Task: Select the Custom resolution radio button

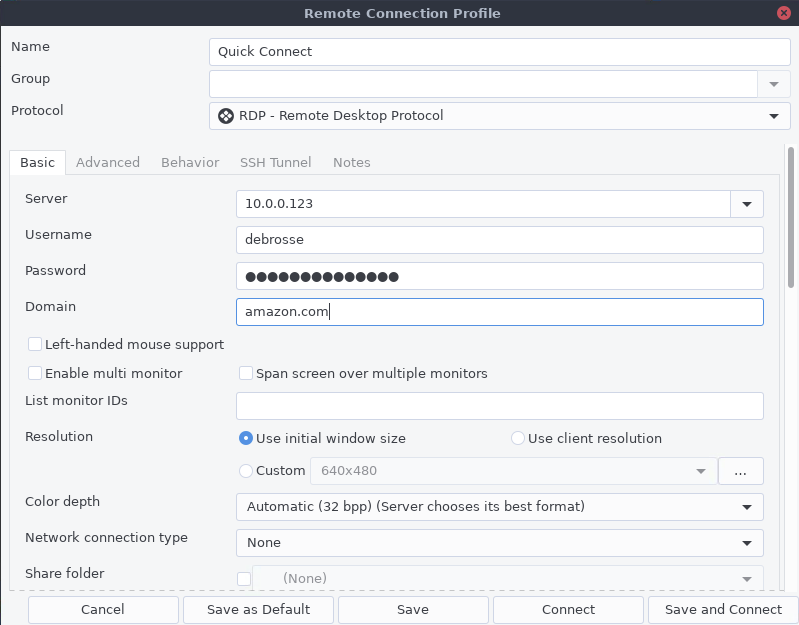Action: point(246,471)
